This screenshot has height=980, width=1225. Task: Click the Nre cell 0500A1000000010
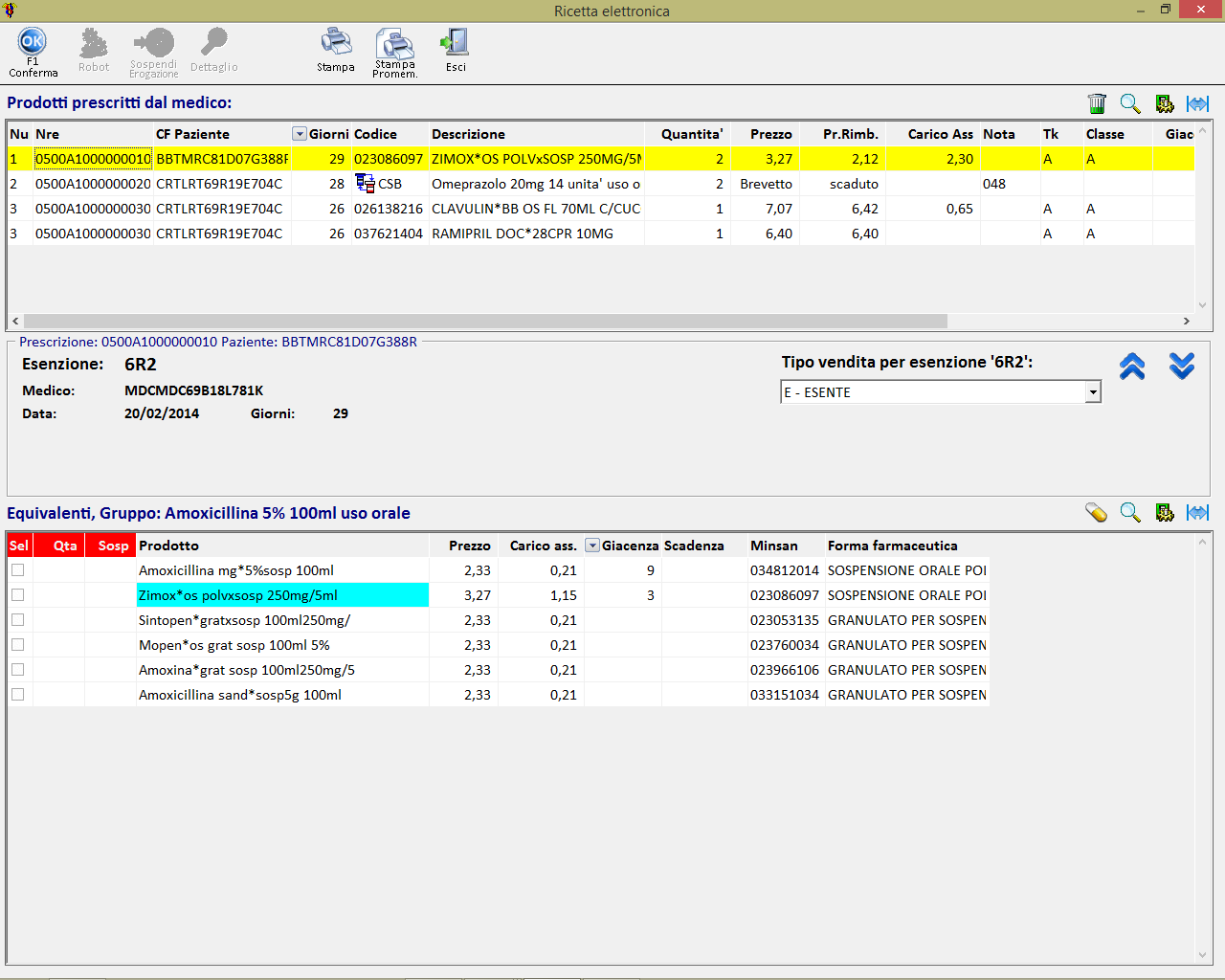tap(93, 159)
